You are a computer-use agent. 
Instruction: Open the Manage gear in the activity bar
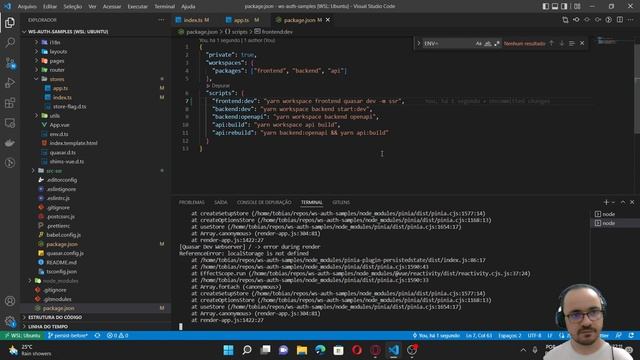(10, 321)
